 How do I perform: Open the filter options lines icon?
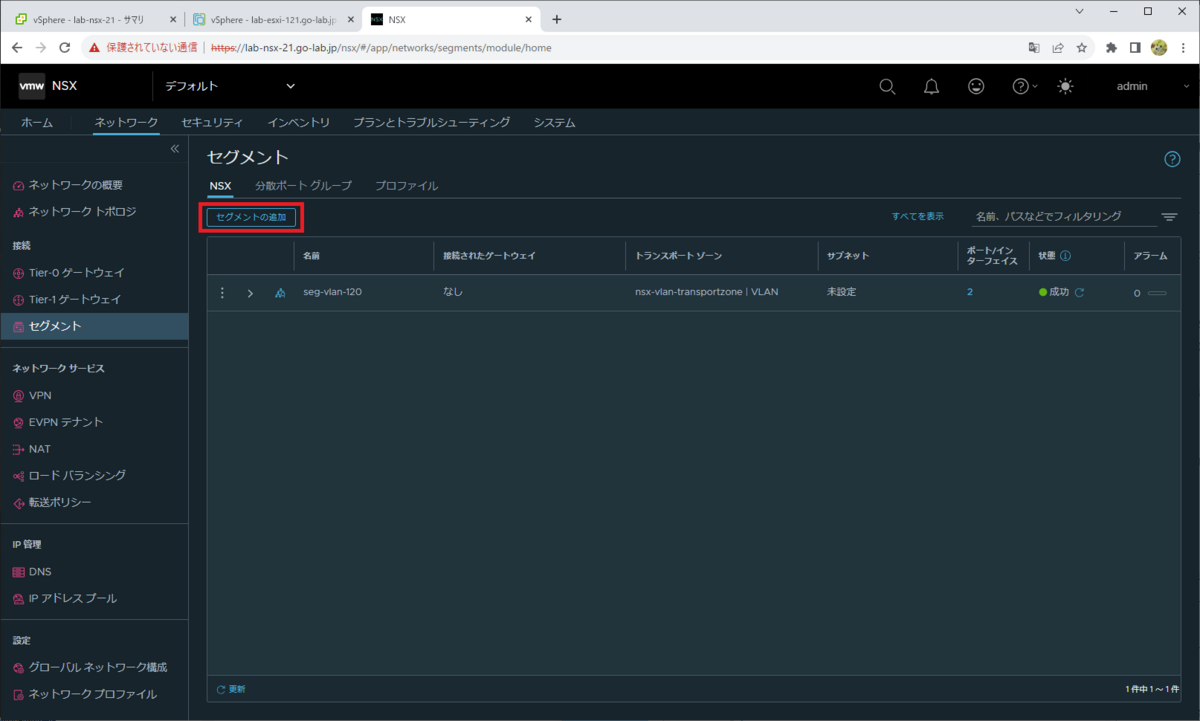1169,217
